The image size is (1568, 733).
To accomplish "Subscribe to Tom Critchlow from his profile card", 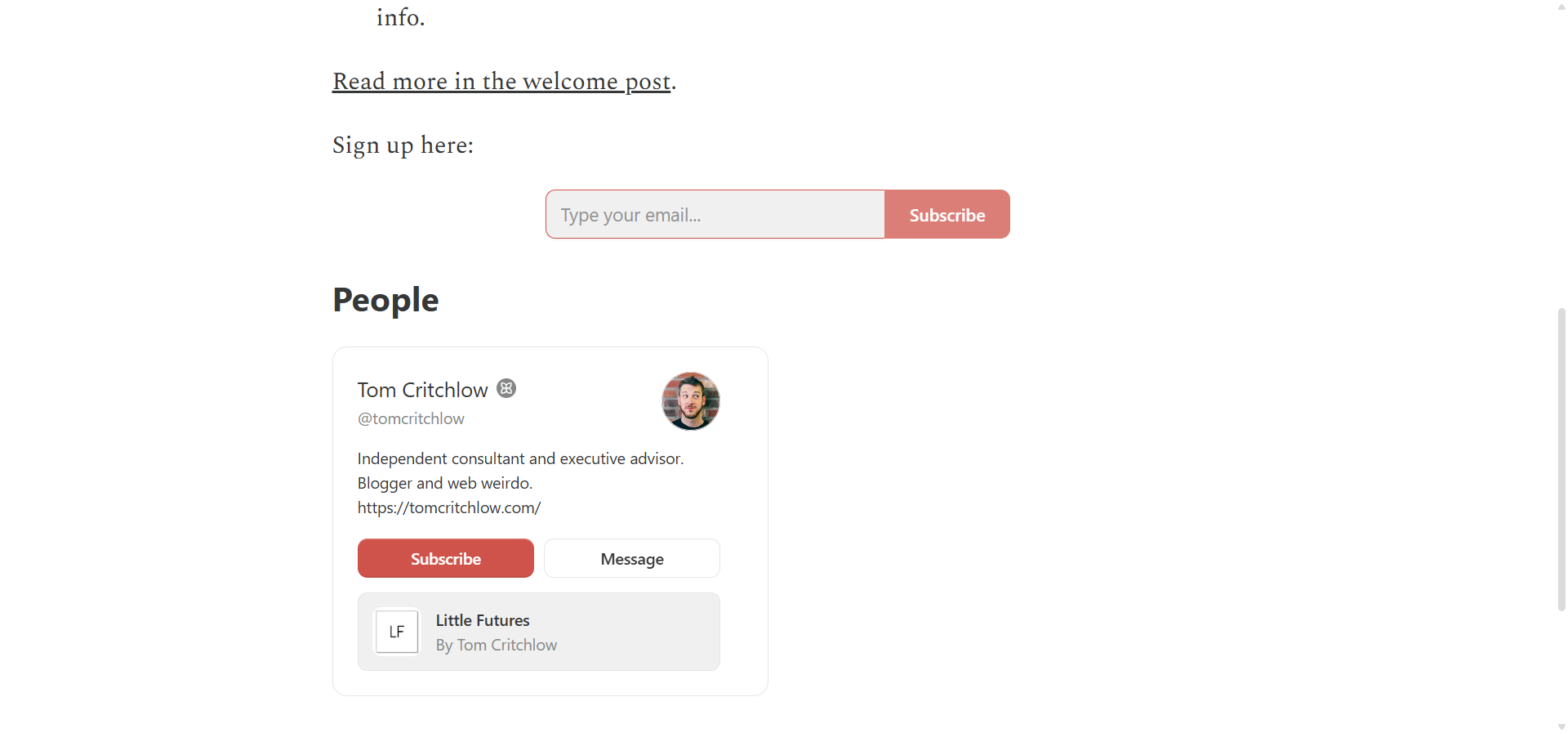I will pos(445,558).
